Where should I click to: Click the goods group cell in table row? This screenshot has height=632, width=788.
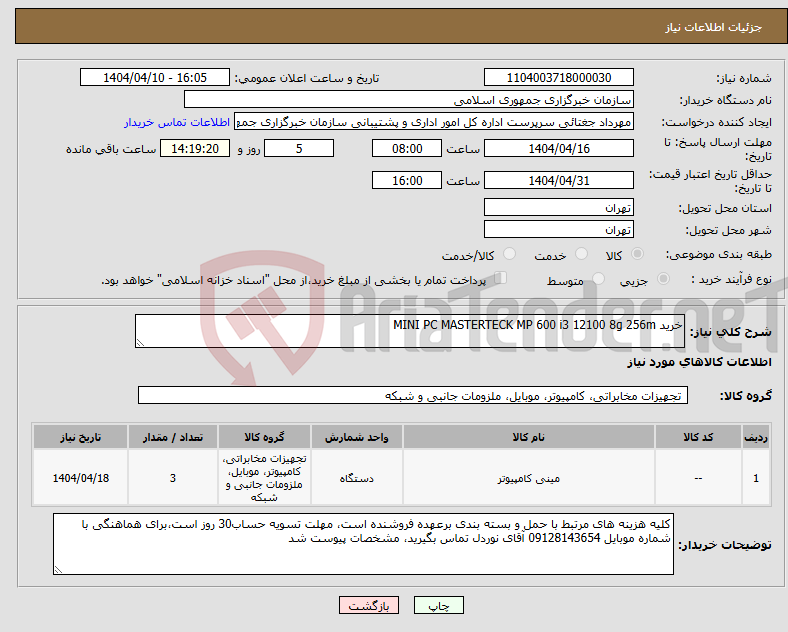click(264, 478)
